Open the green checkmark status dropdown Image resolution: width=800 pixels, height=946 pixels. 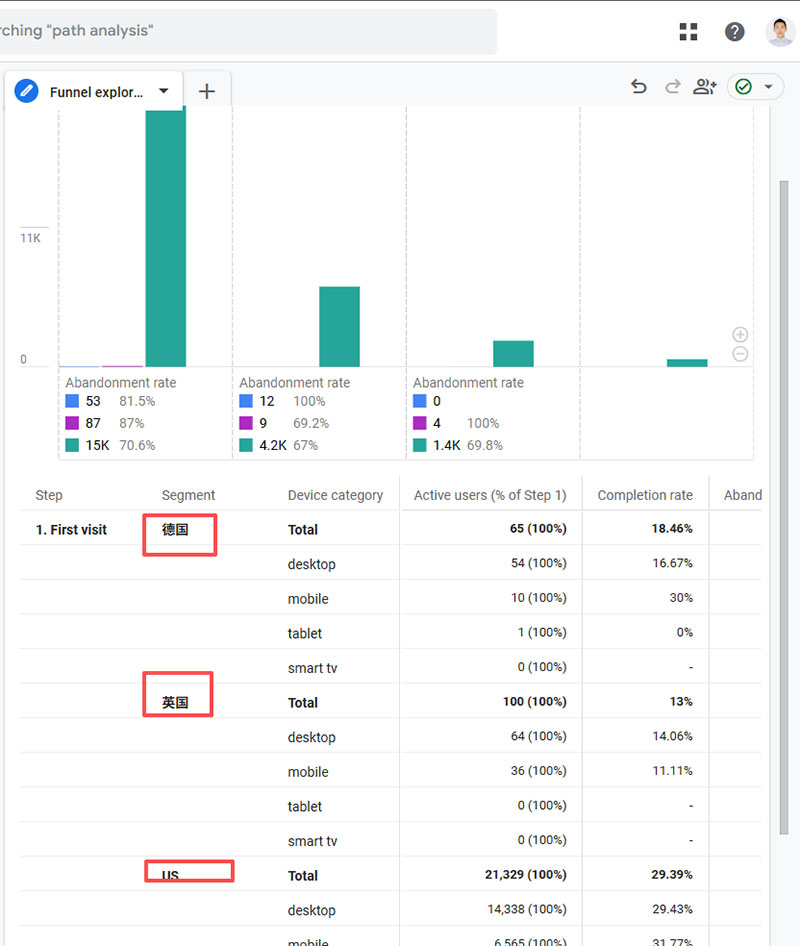(x=754, y=87)
